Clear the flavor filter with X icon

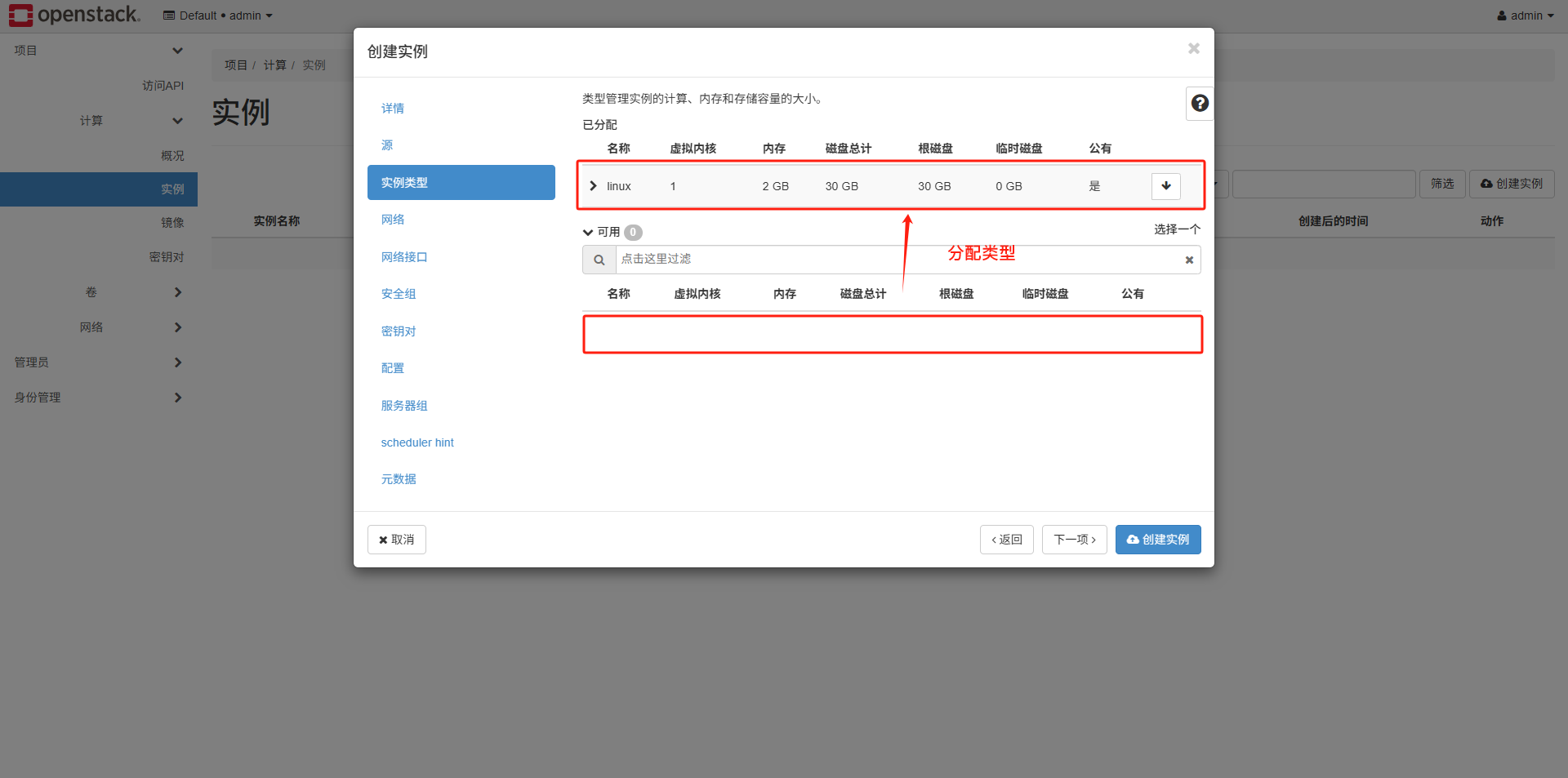[1189, 260]
